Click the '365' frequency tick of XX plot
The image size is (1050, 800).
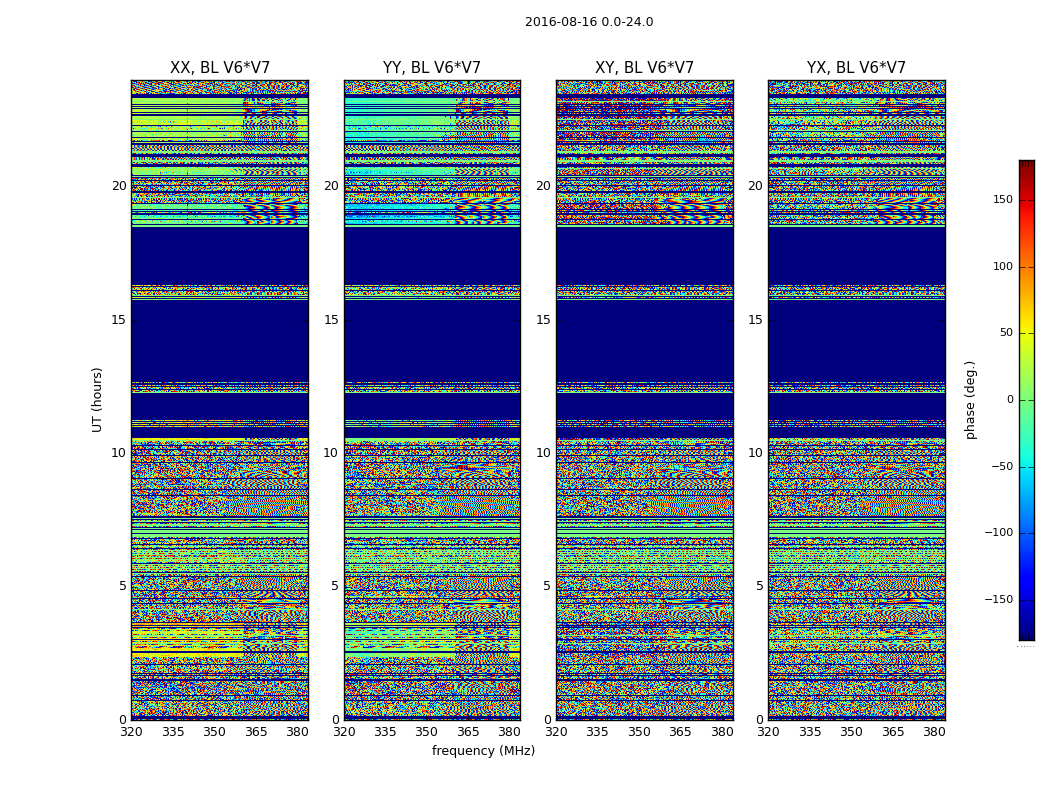256,732
